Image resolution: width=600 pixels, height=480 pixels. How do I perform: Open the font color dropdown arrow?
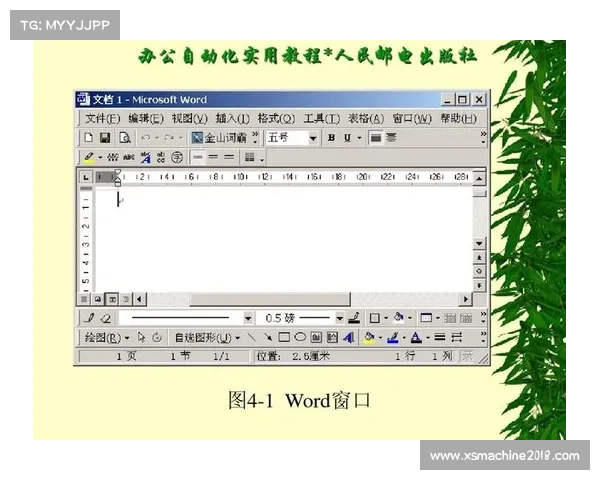pyautogui.click(x=428, y=337)
